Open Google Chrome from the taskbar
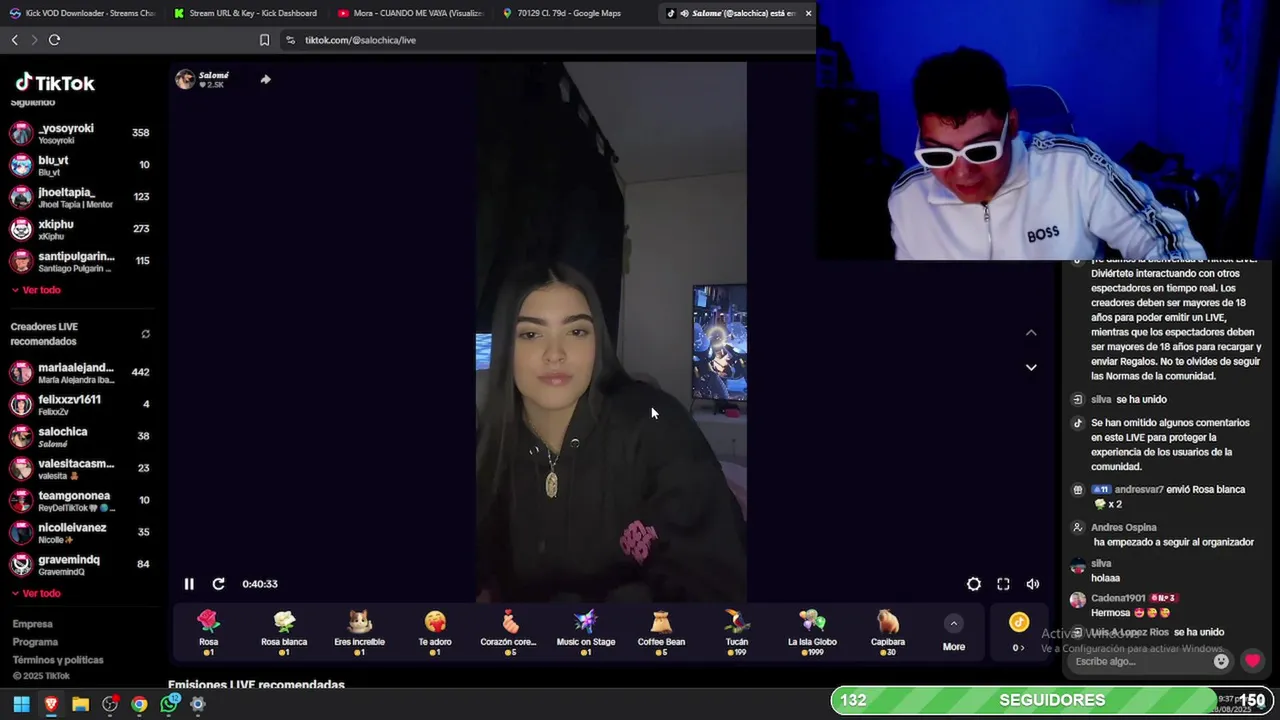Viewport: 1280px width, 720px height. (x=139, y=704)
